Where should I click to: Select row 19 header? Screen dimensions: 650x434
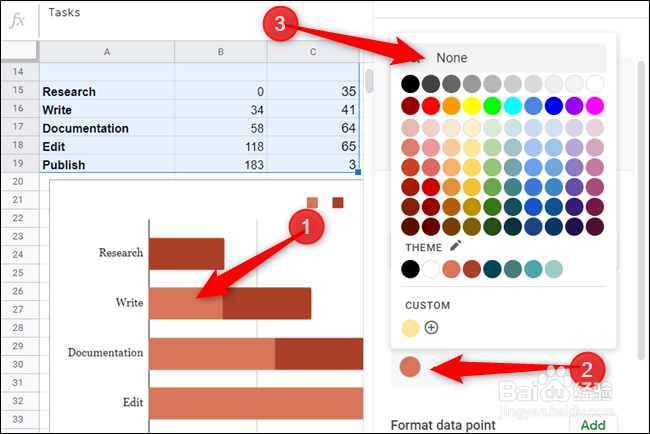(x=18, y=163)
